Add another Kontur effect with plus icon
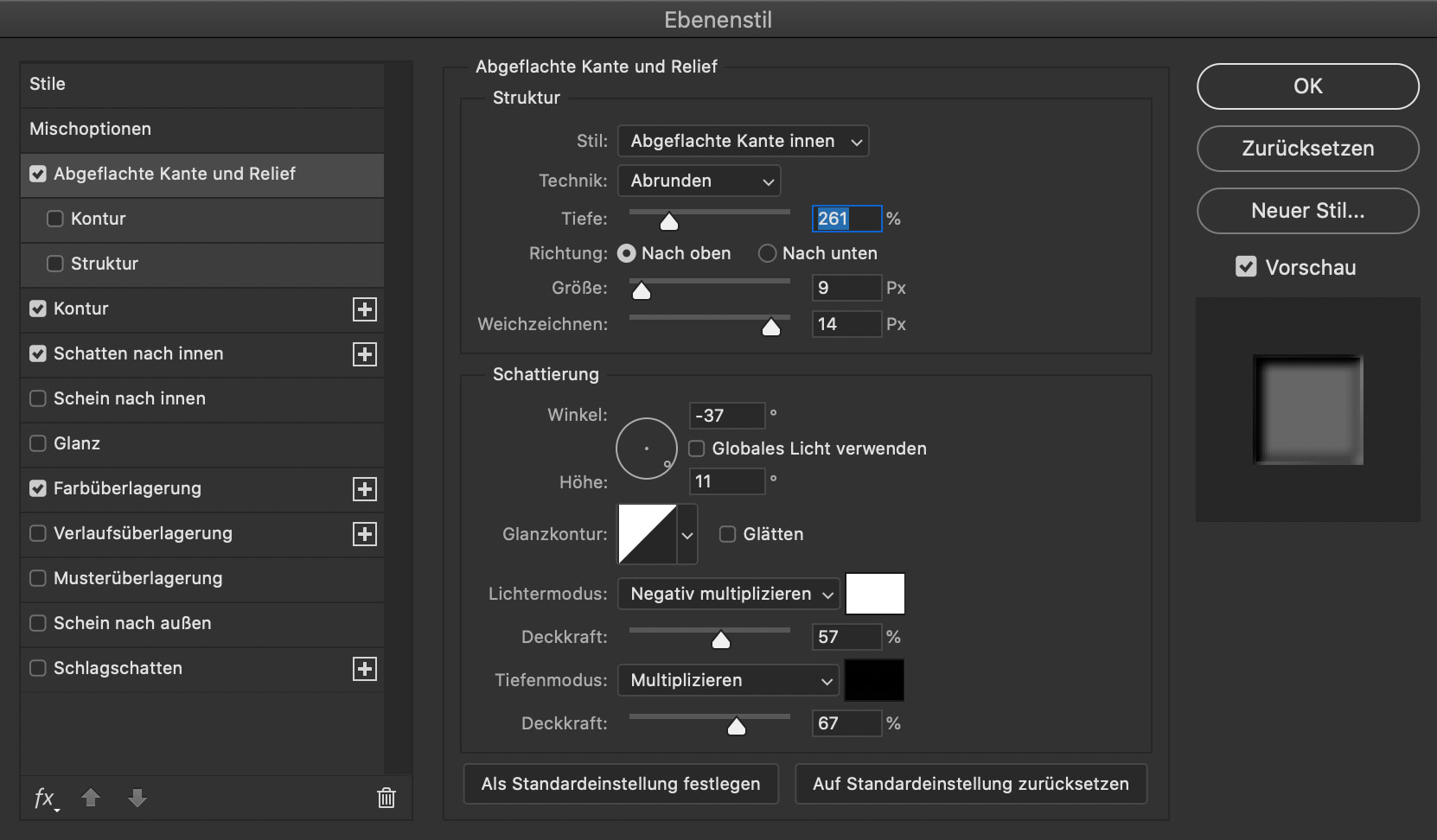1437x840 pixels. click(x=365, y=309)
